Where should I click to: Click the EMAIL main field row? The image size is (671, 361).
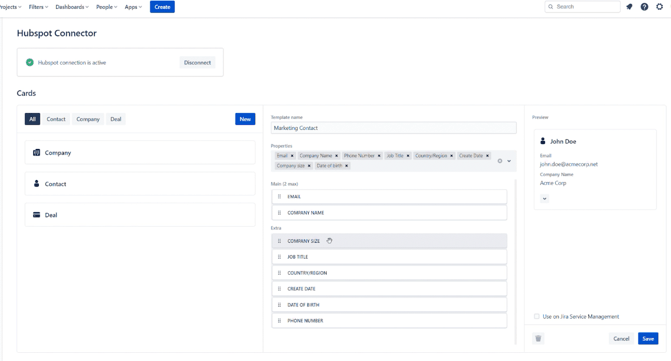389,197
